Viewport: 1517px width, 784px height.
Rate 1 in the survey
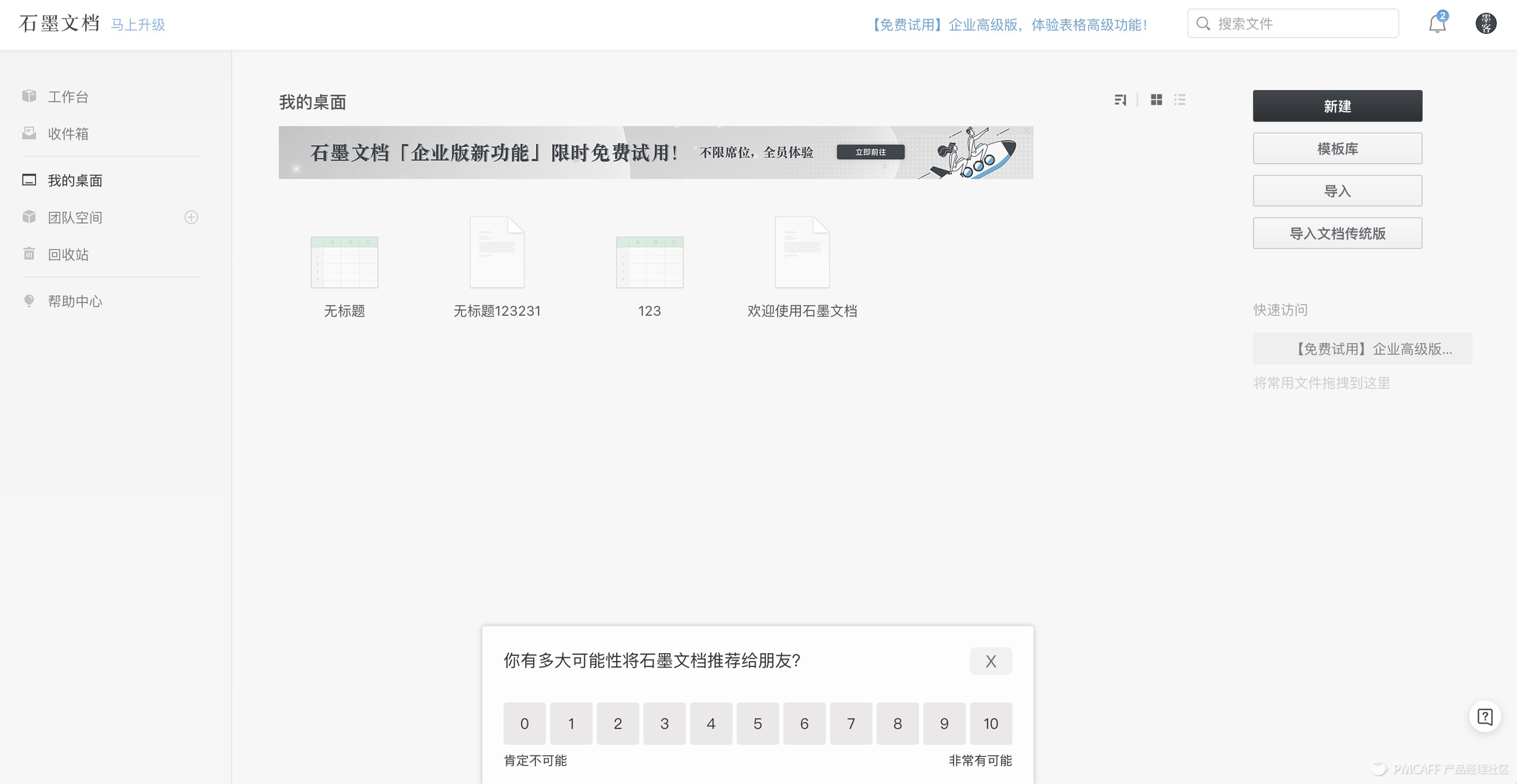pyautogui.click(x=571, y=724)
